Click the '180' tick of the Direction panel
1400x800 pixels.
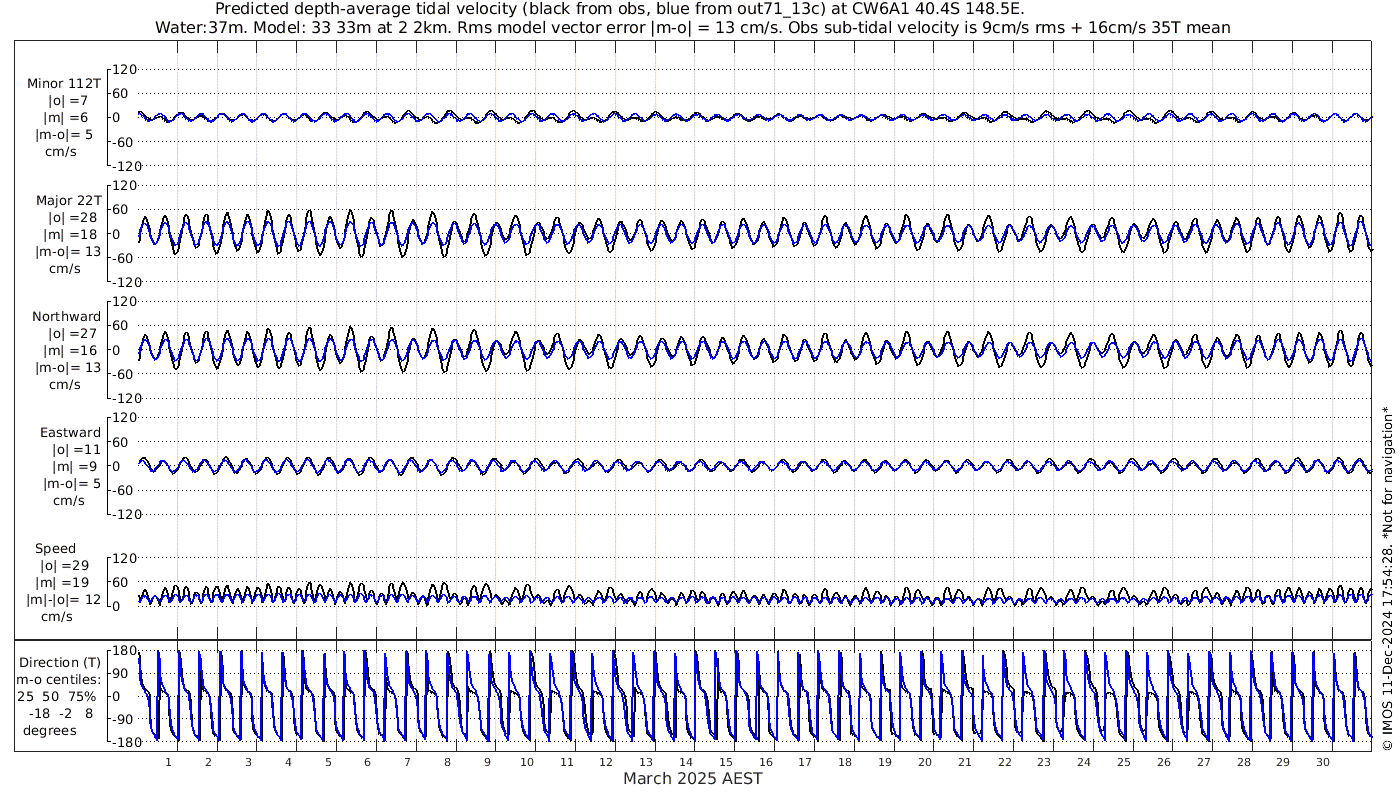[x=124, y=651]
